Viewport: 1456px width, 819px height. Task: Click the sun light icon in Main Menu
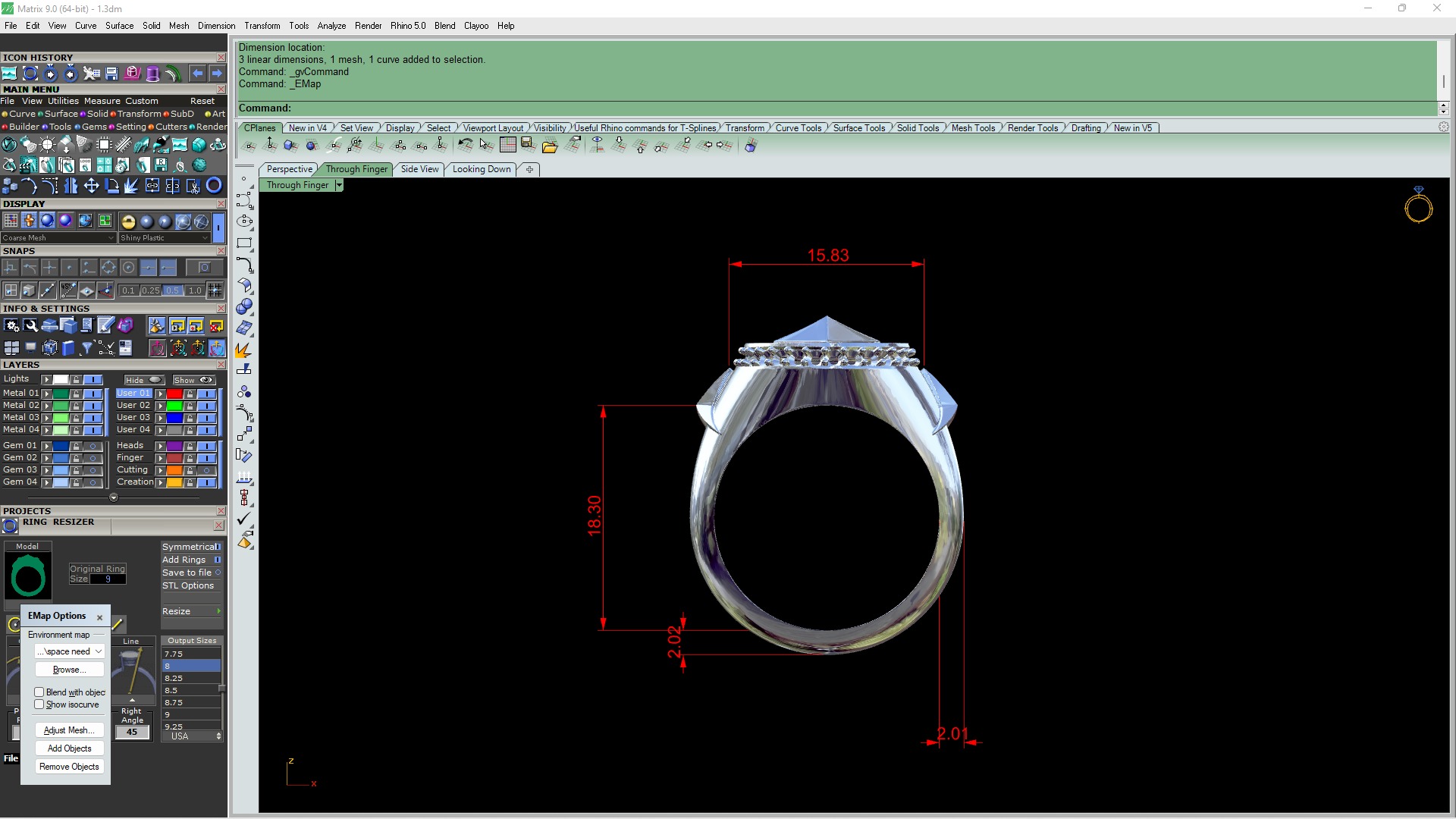[48, 144]
